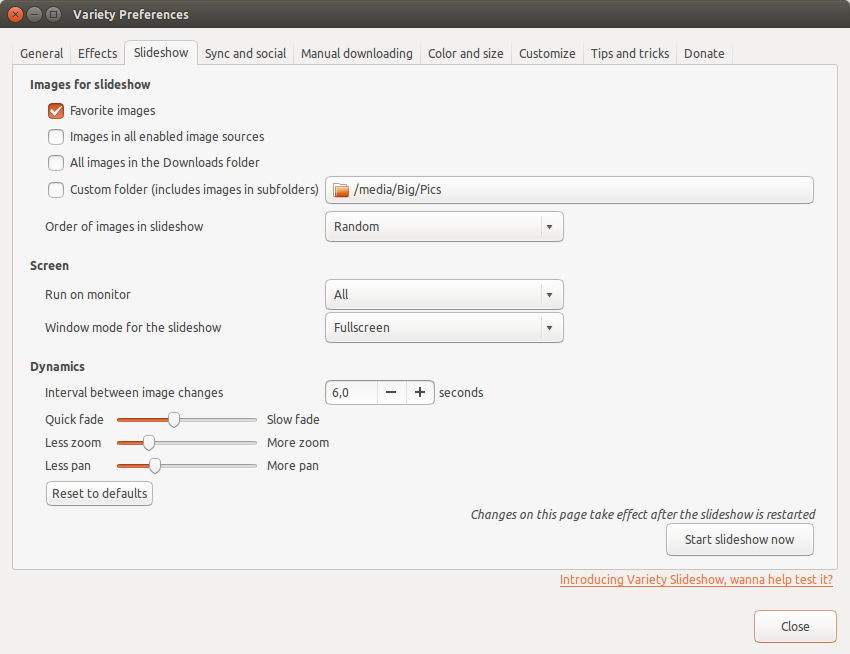Open the Introducing Variety Slideshow link
Viewport: 850px width, 654px height.
[696, 580]
